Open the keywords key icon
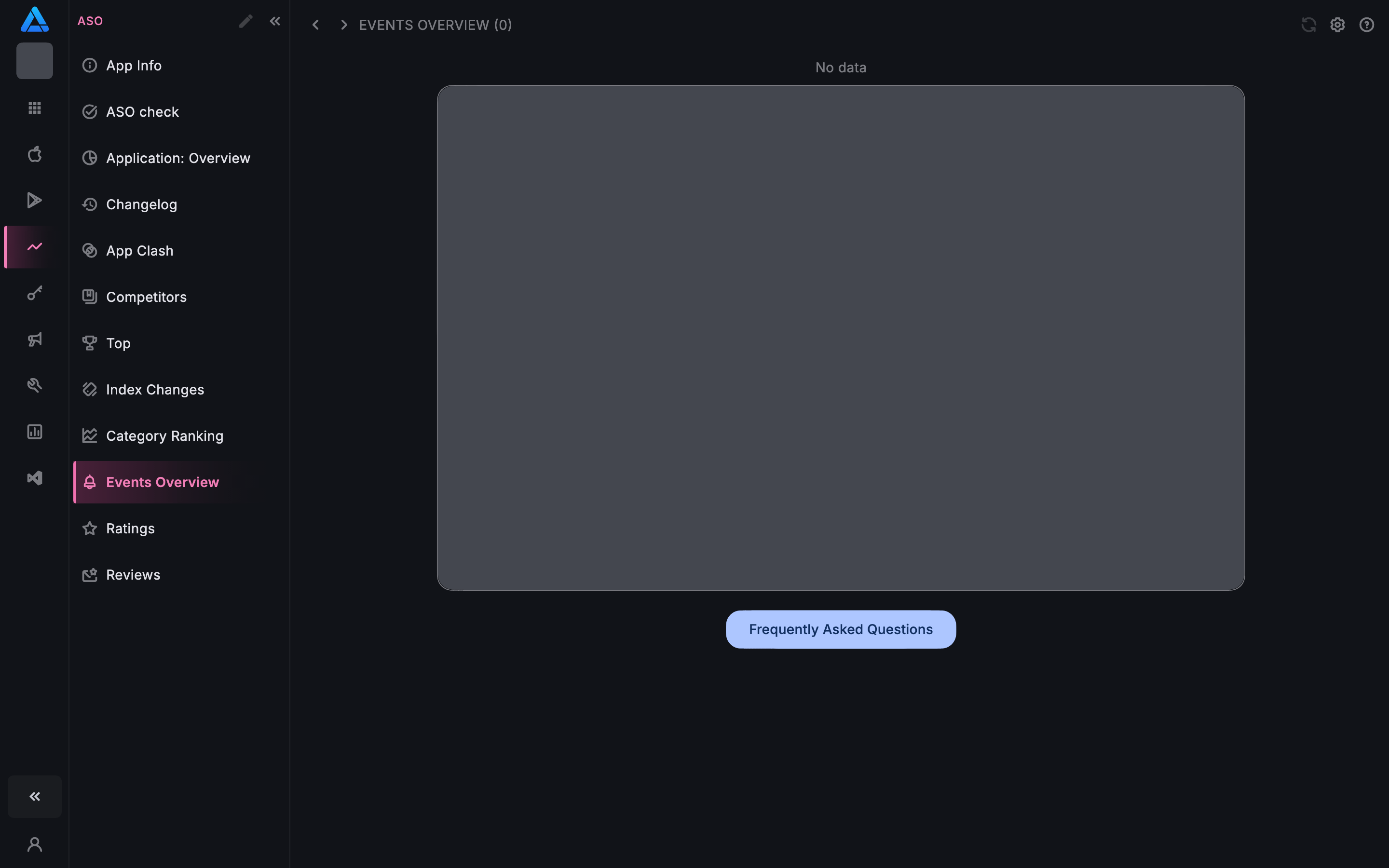Image resolution: width=1389 pixels, height=868 pixels. 34,293
